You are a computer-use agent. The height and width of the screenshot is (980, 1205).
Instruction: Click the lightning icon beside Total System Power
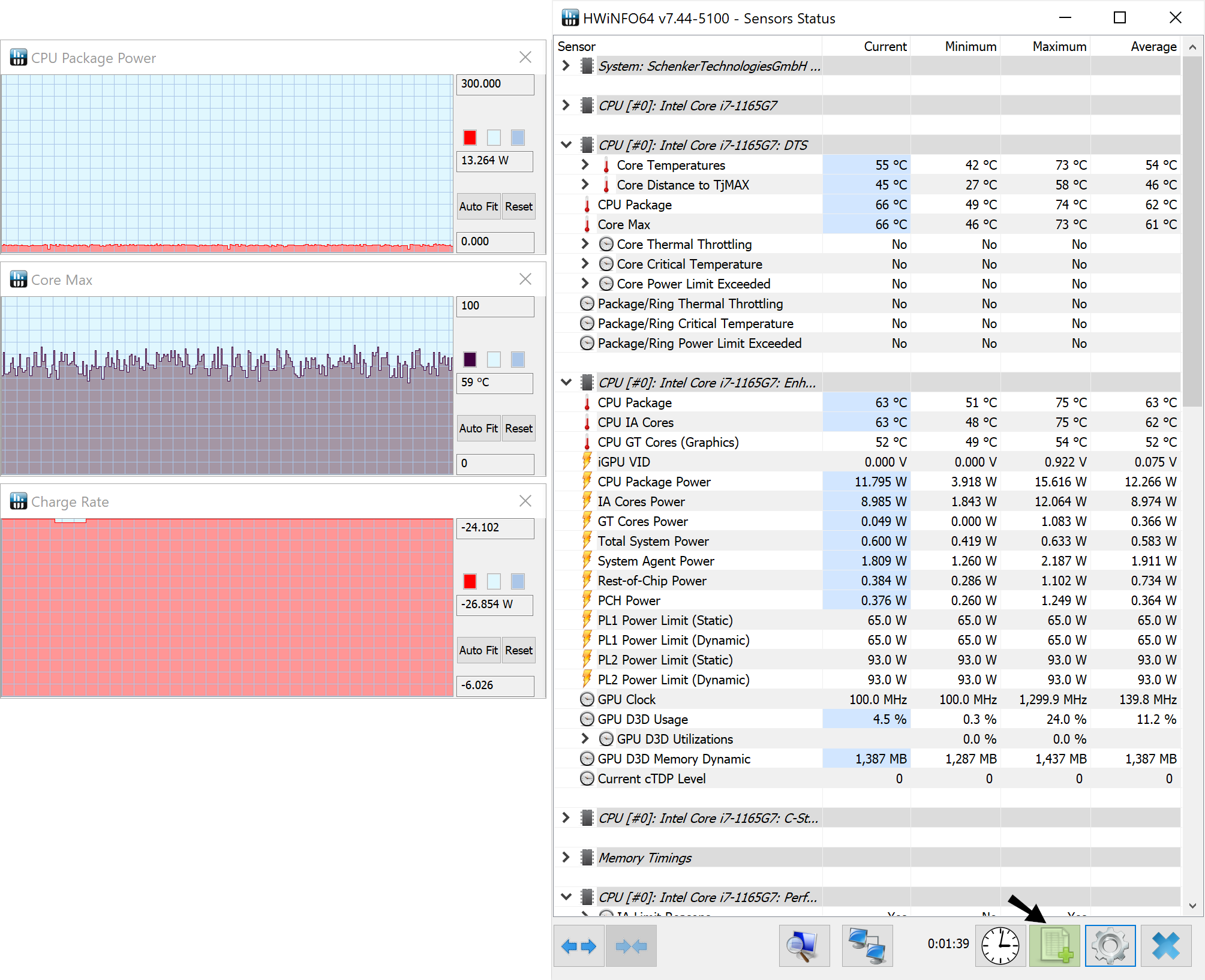(587, 541)
